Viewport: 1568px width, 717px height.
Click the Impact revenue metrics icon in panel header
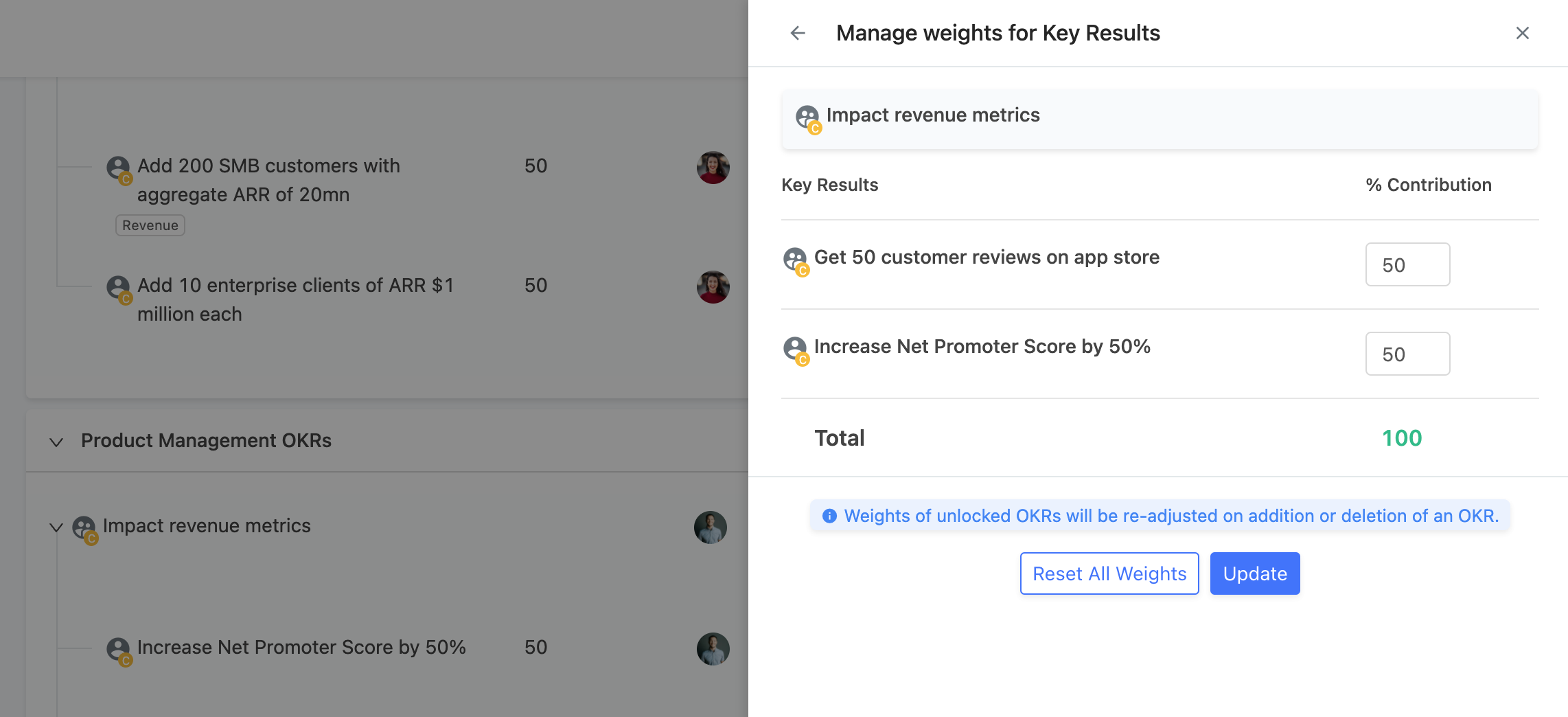(808, 118)
